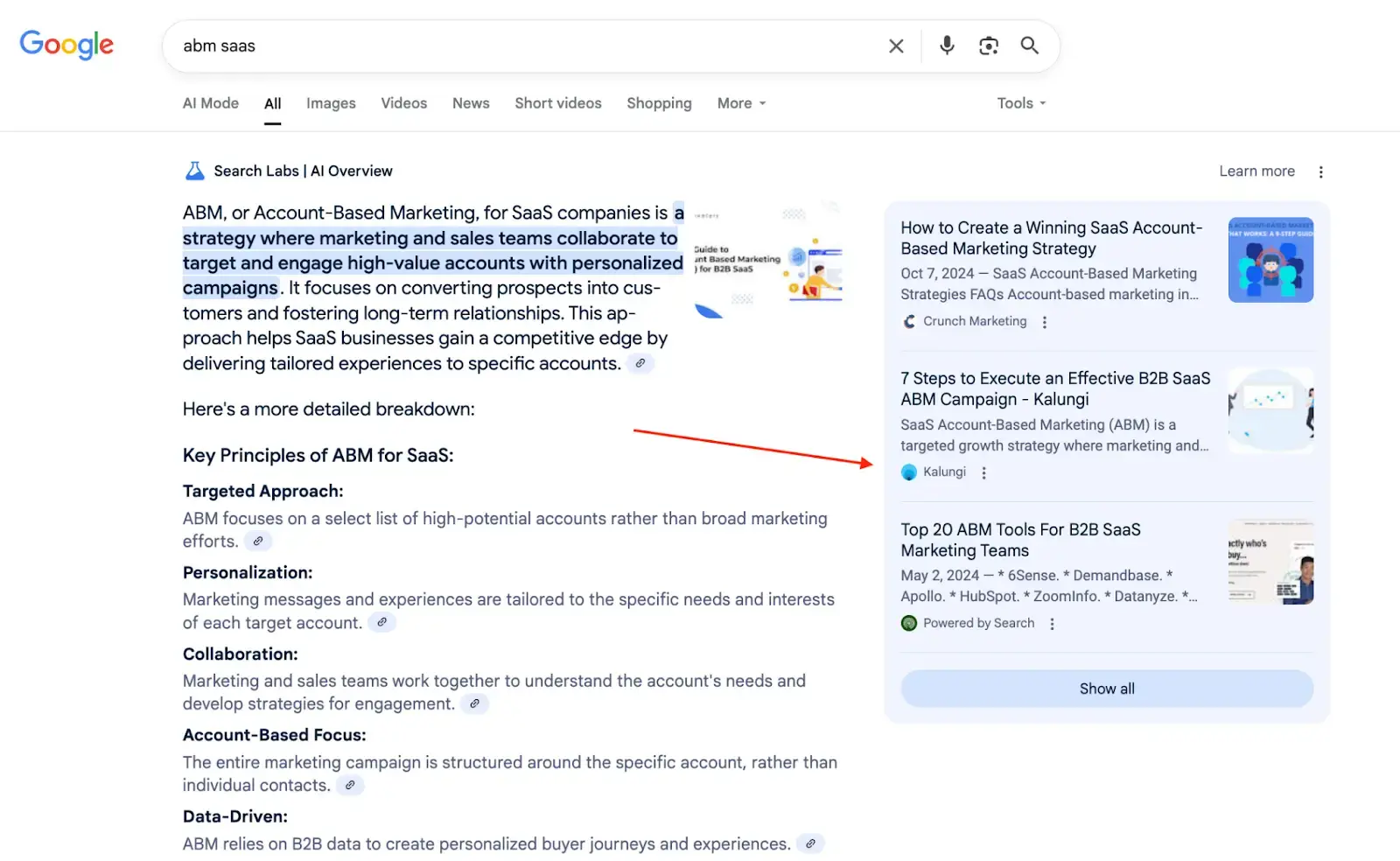This screenshot has height=861, width=1400.
Task: Click source link icon after Targeted Approach text
Action: 258,542
